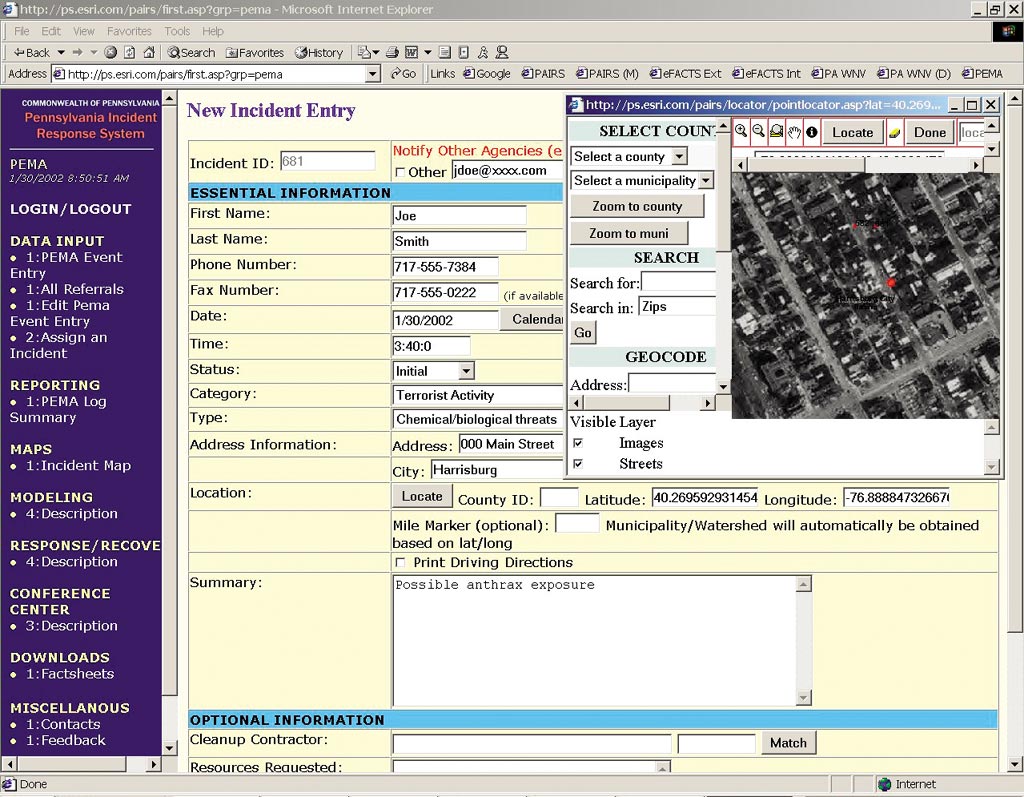Screen dimensions: 1024x797
Task: Select the zoom in map tool
Action: [741, 132]
